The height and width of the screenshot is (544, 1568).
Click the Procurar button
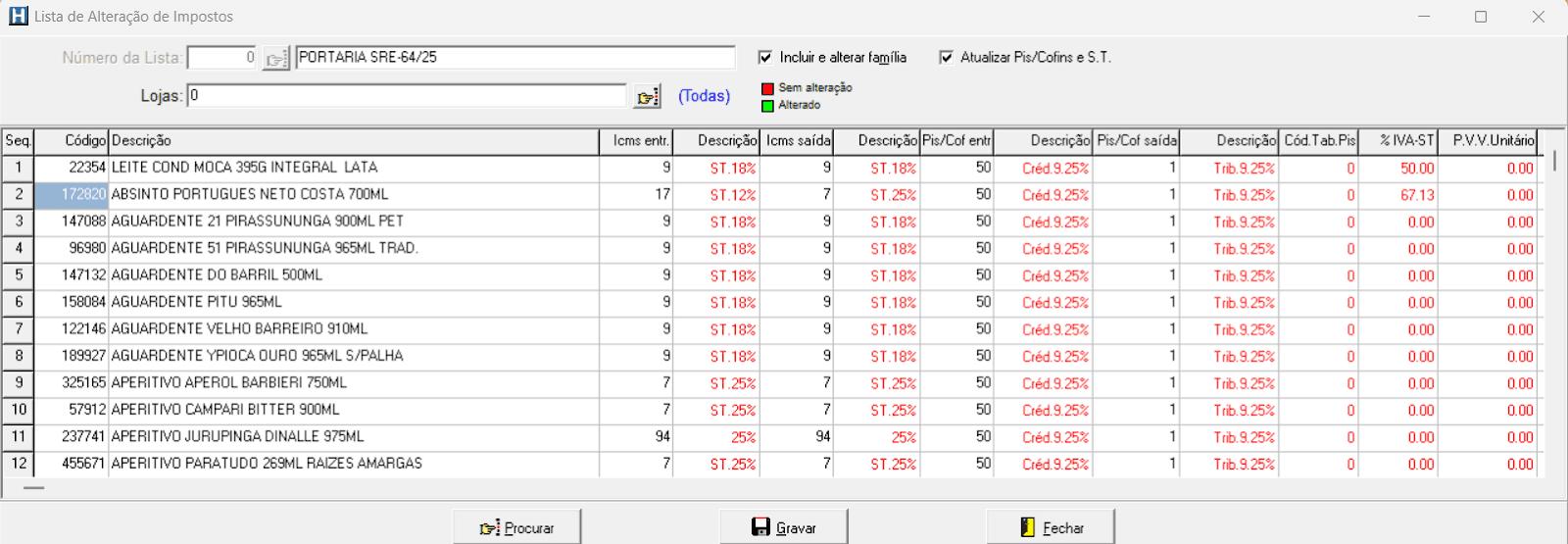pos(516,527)
